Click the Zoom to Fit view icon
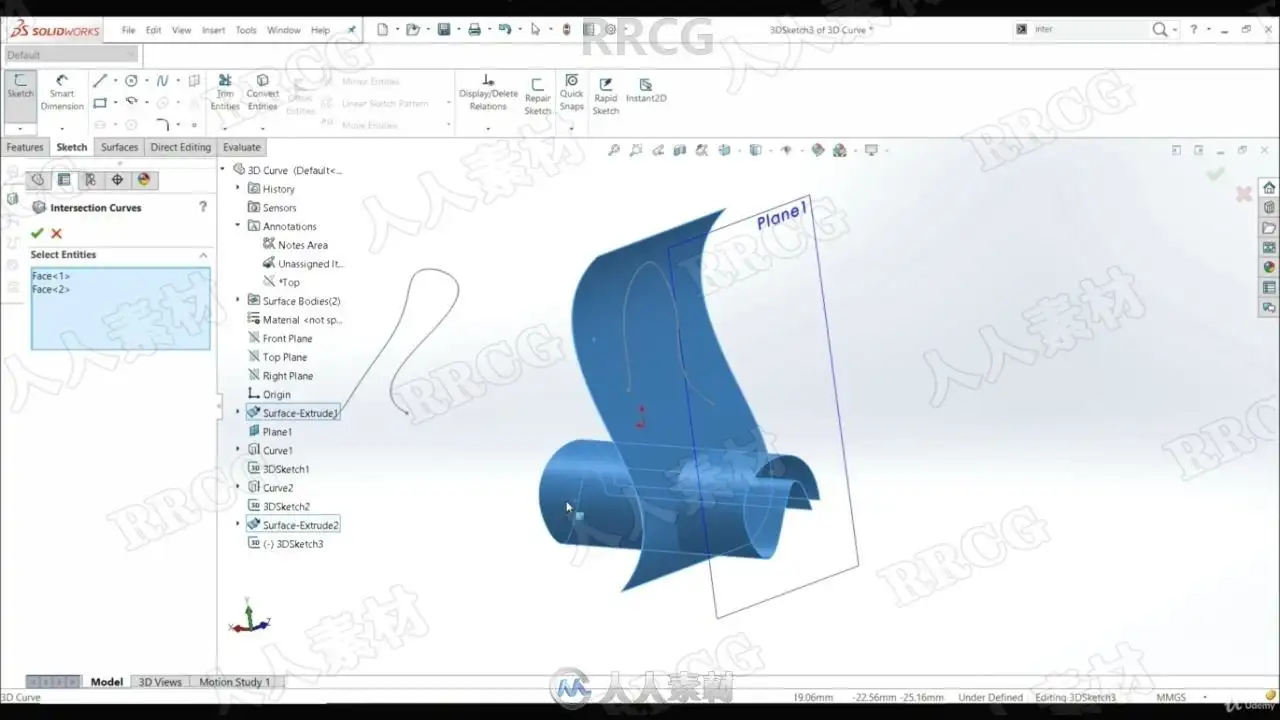 click(x=613, y=150)
